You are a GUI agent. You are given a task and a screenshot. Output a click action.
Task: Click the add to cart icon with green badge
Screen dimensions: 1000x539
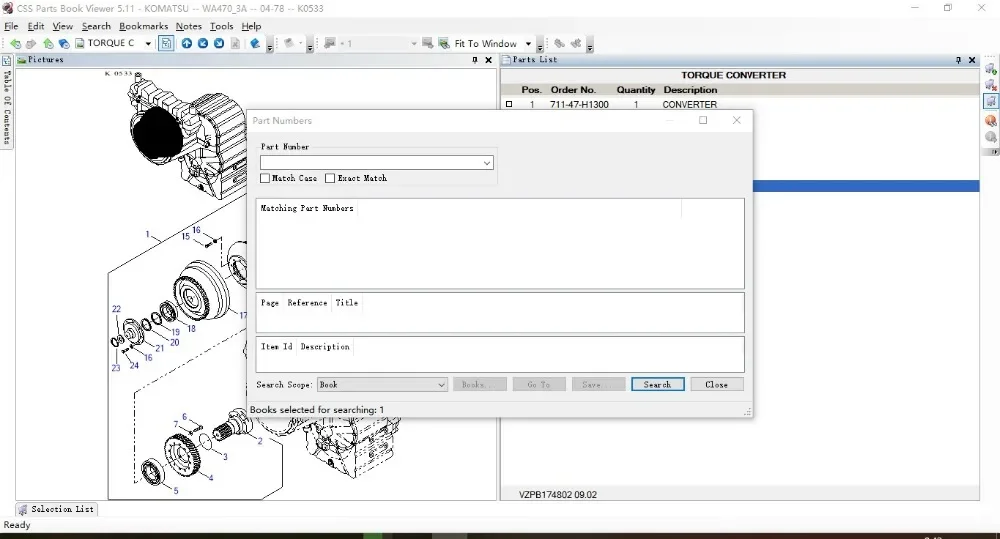coord(990,69)
